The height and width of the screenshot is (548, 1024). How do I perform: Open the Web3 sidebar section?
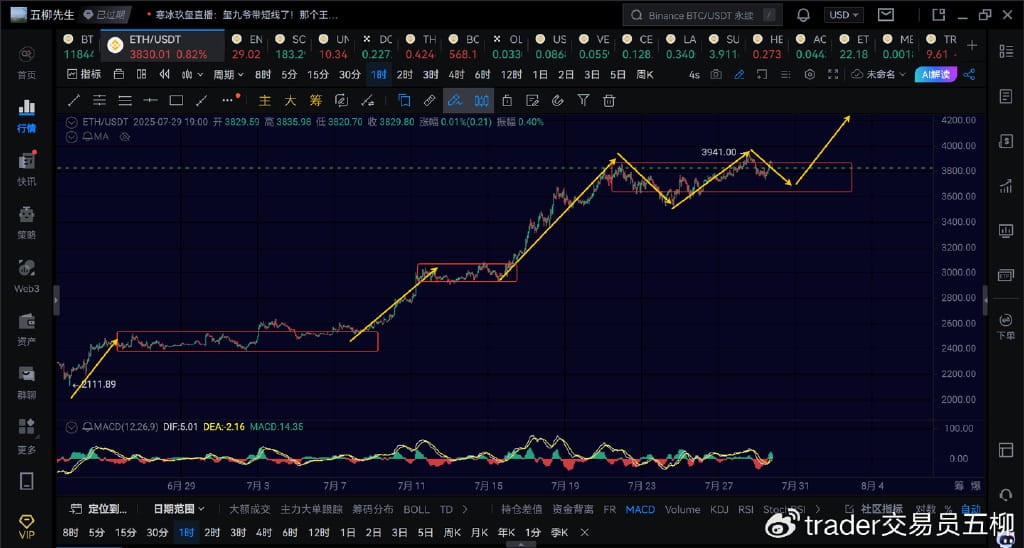[27, 276]
